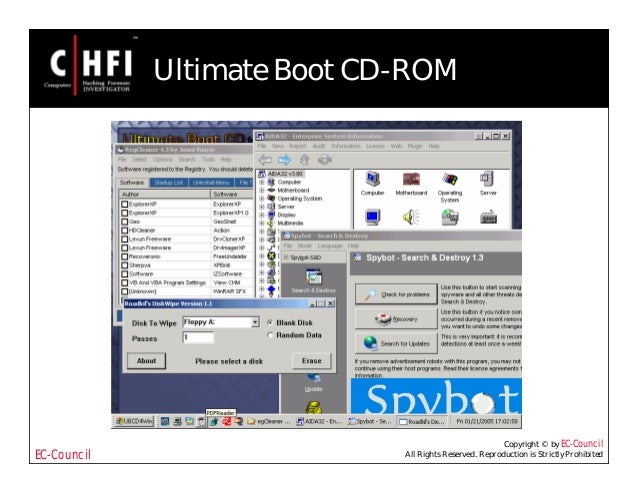This screenshot has height=493, width=638.
Task: Expand the Operating System tree node
Action: click(x=262, y=199)
